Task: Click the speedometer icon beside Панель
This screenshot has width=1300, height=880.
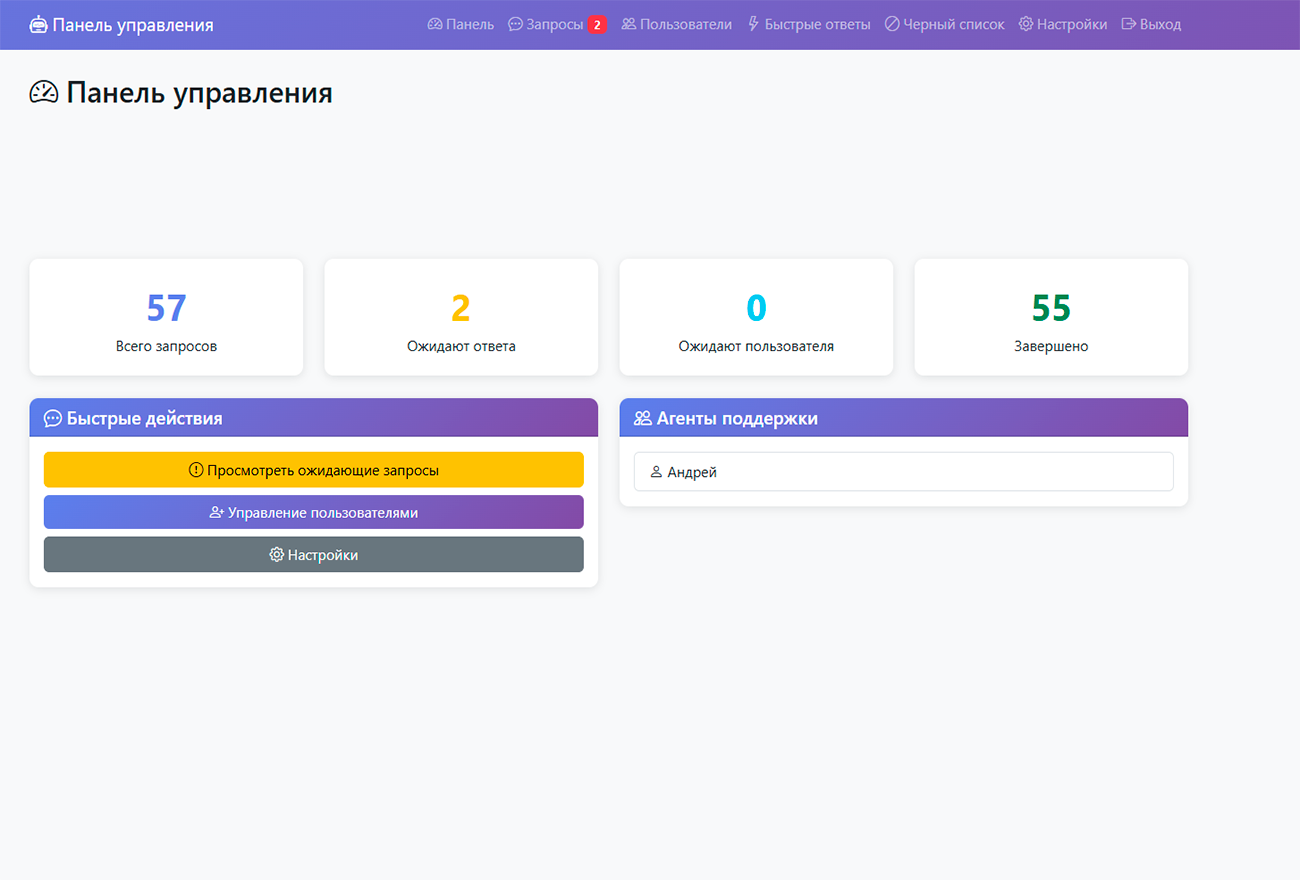Action: tap(435, 24)
